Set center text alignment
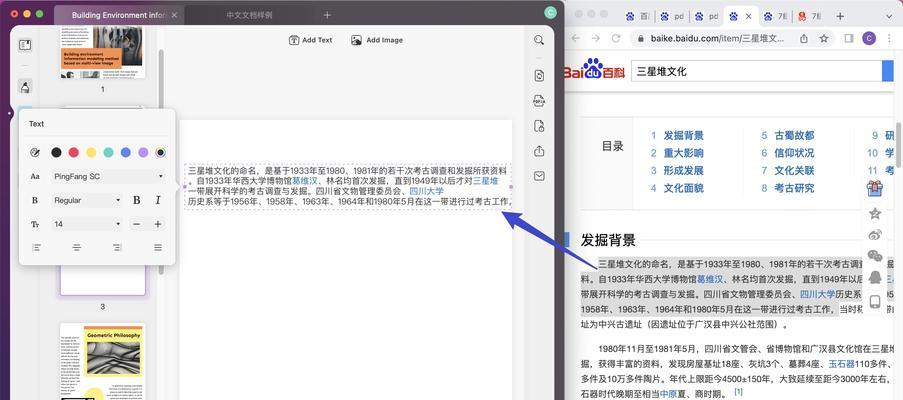Viewport: 903px width, 400px height. [77, 247]
